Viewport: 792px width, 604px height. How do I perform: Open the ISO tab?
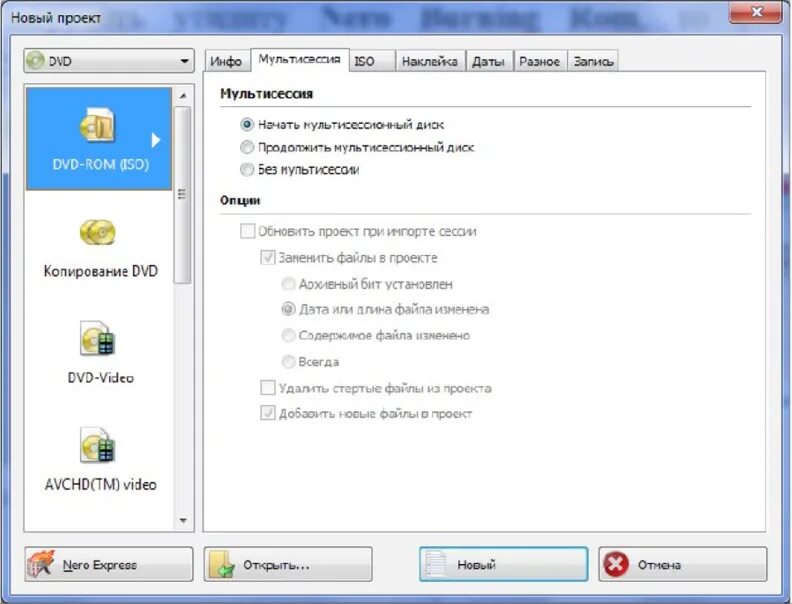(x=372, y=62)
